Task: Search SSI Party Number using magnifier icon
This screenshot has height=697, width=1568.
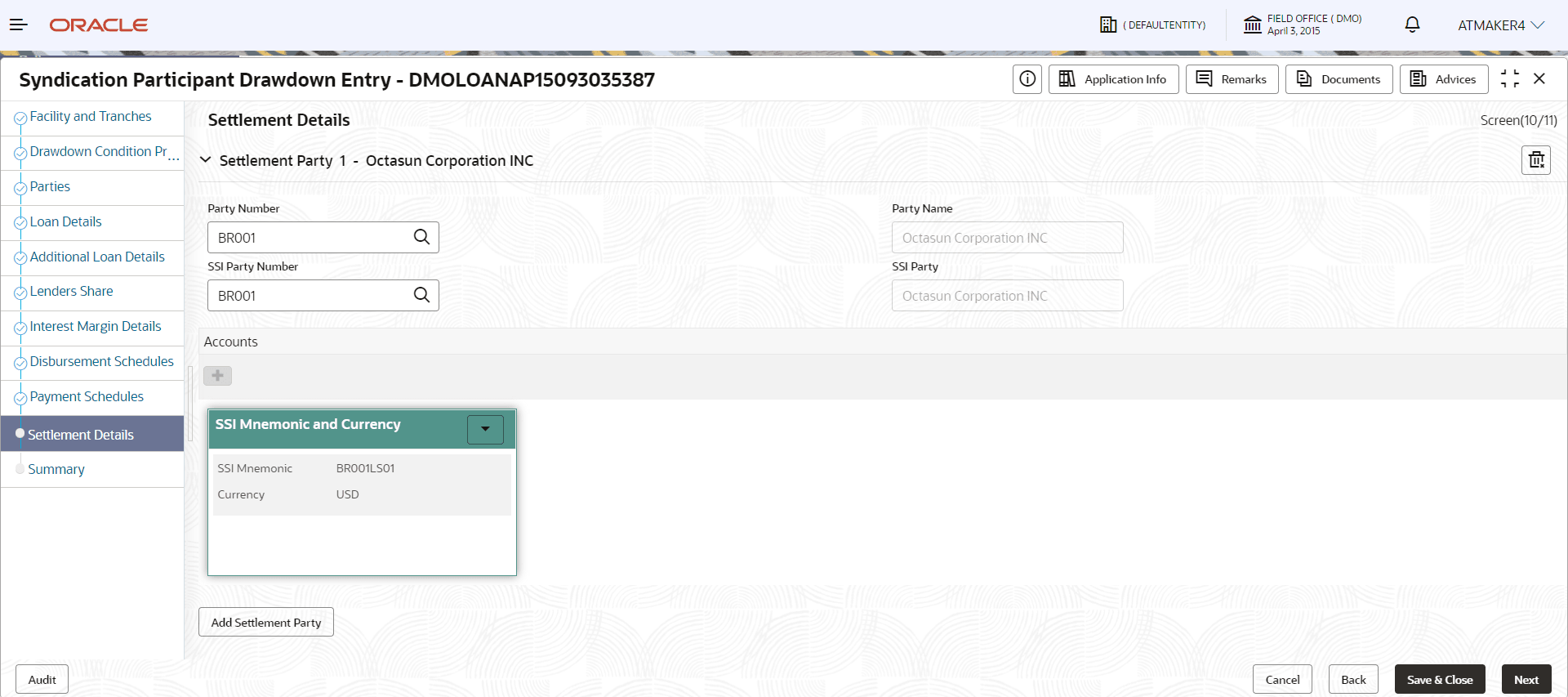Action: 421,295
